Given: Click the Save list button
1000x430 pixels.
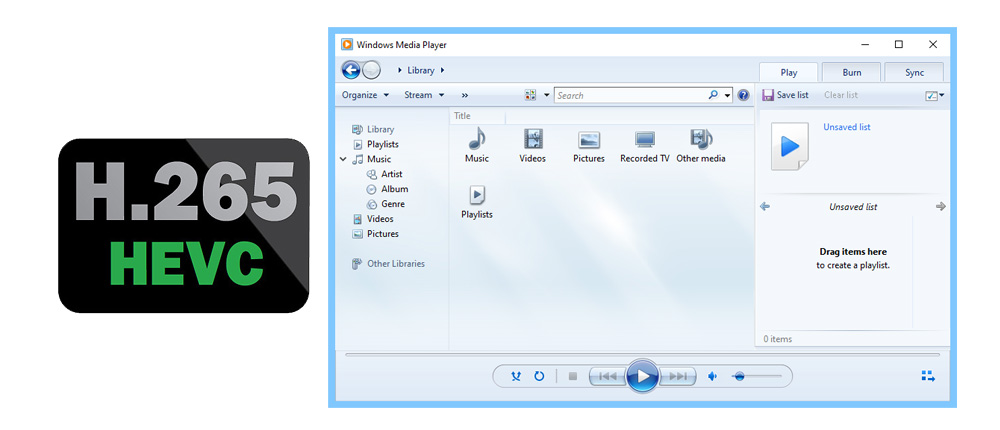Looking at the screenshot, I should [x=786, y=95].
